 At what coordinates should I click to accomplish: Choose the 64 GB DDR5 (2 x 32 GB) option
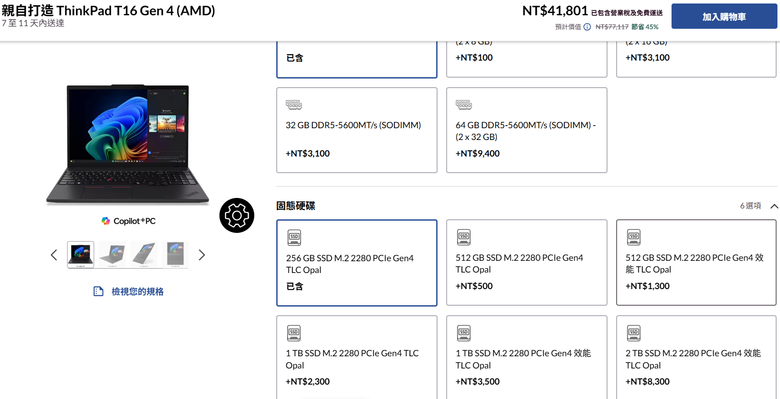click(526, 130)
